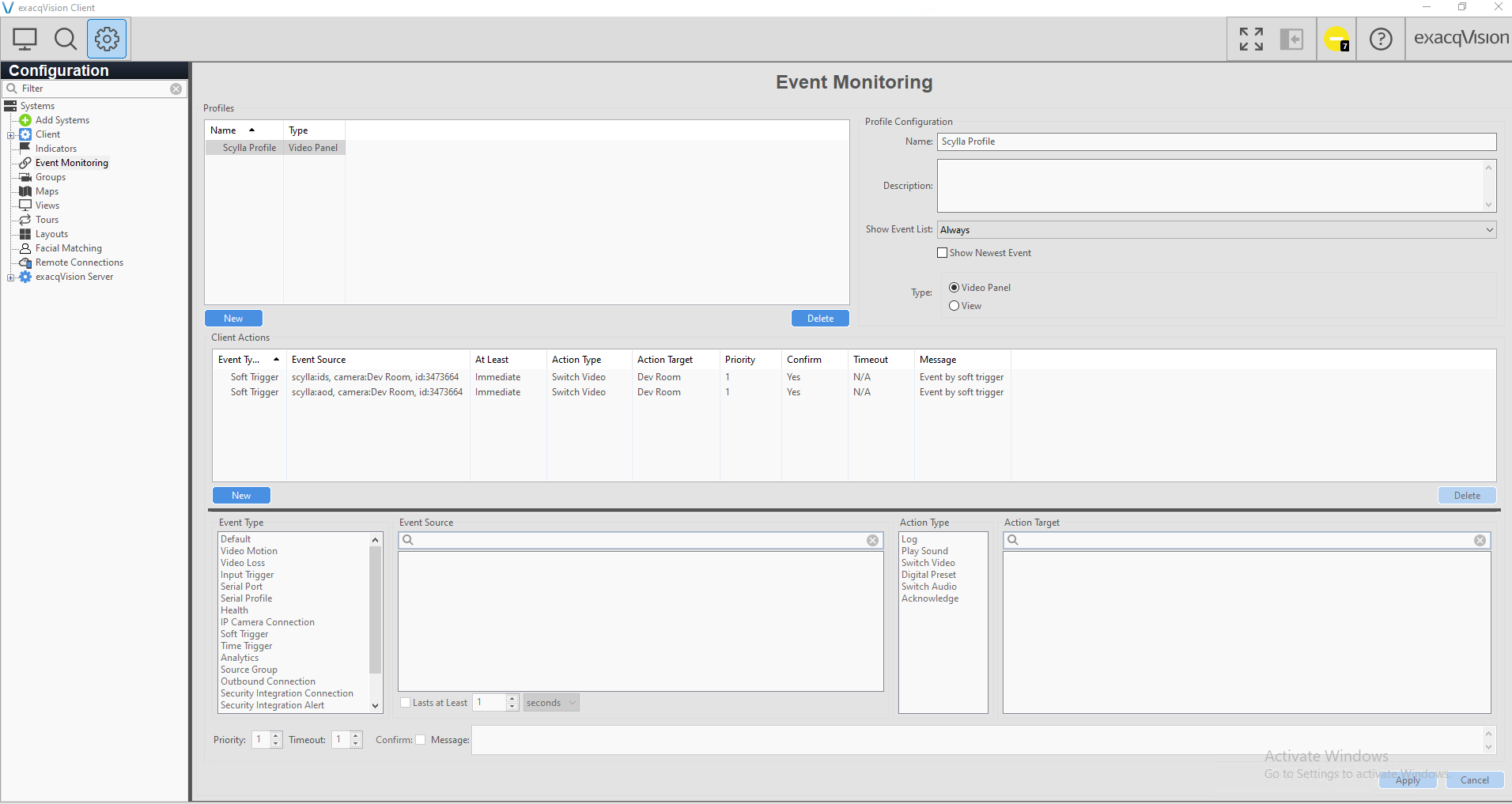This screenshot has height=804, width=1512.
Task: Open the Show Event List dropdown
Action: [x=1216, y=230]
